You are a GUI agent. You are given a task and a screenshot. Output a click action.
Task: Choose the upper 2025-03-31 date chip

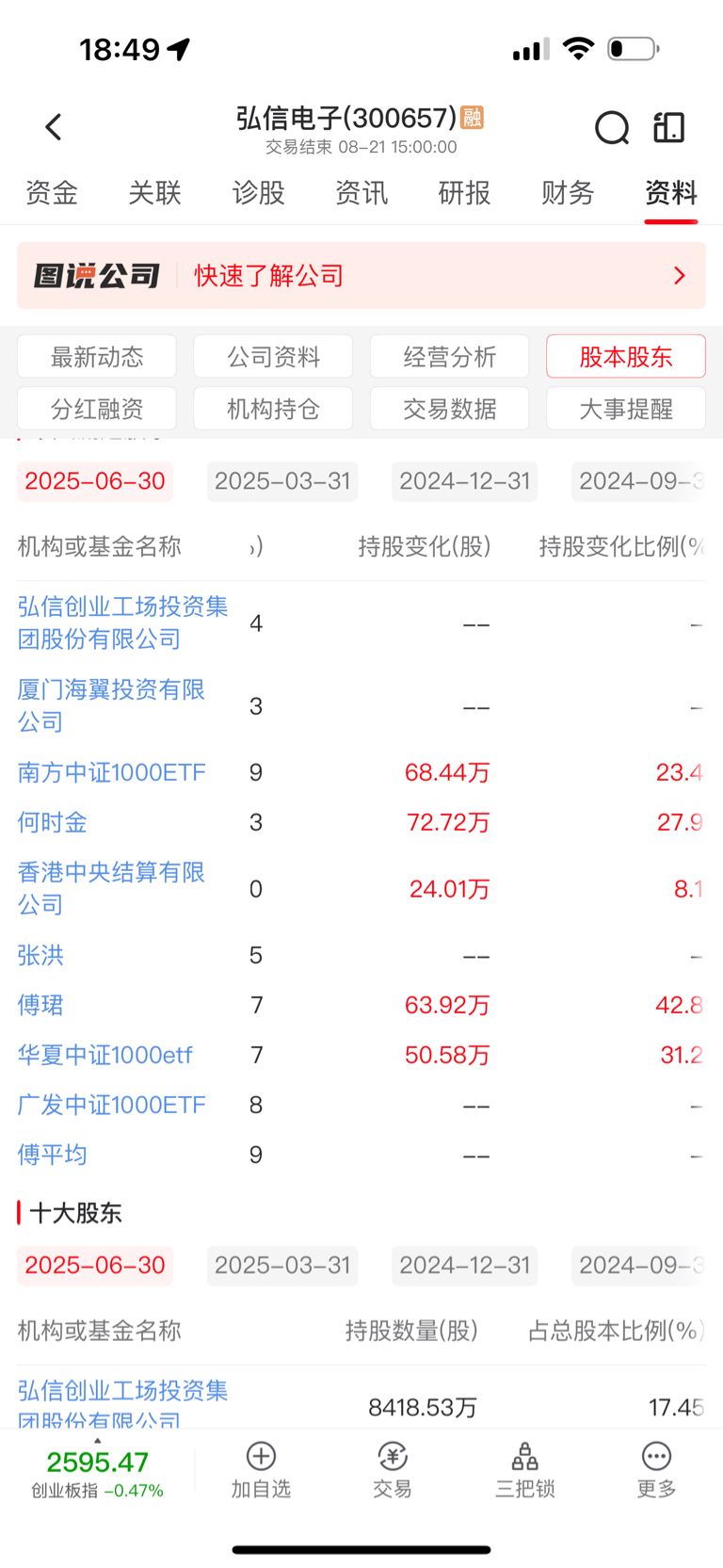[282, 481]
